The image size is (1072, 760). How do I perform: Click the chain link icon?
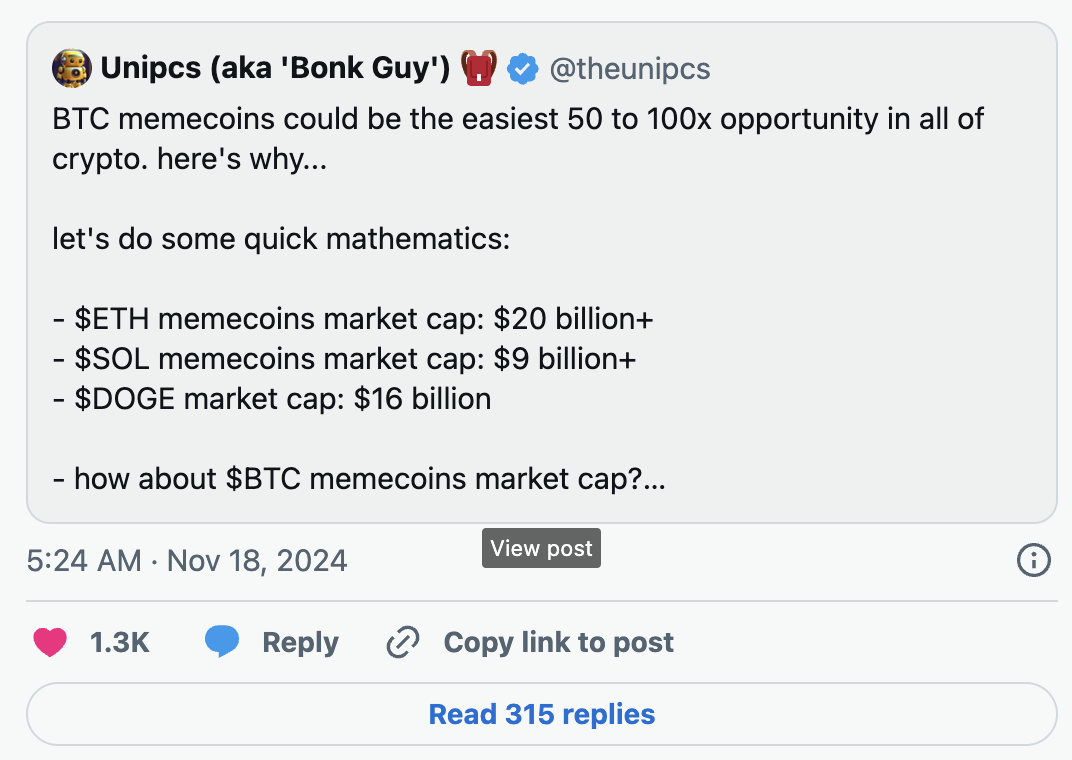click(403, 642)
